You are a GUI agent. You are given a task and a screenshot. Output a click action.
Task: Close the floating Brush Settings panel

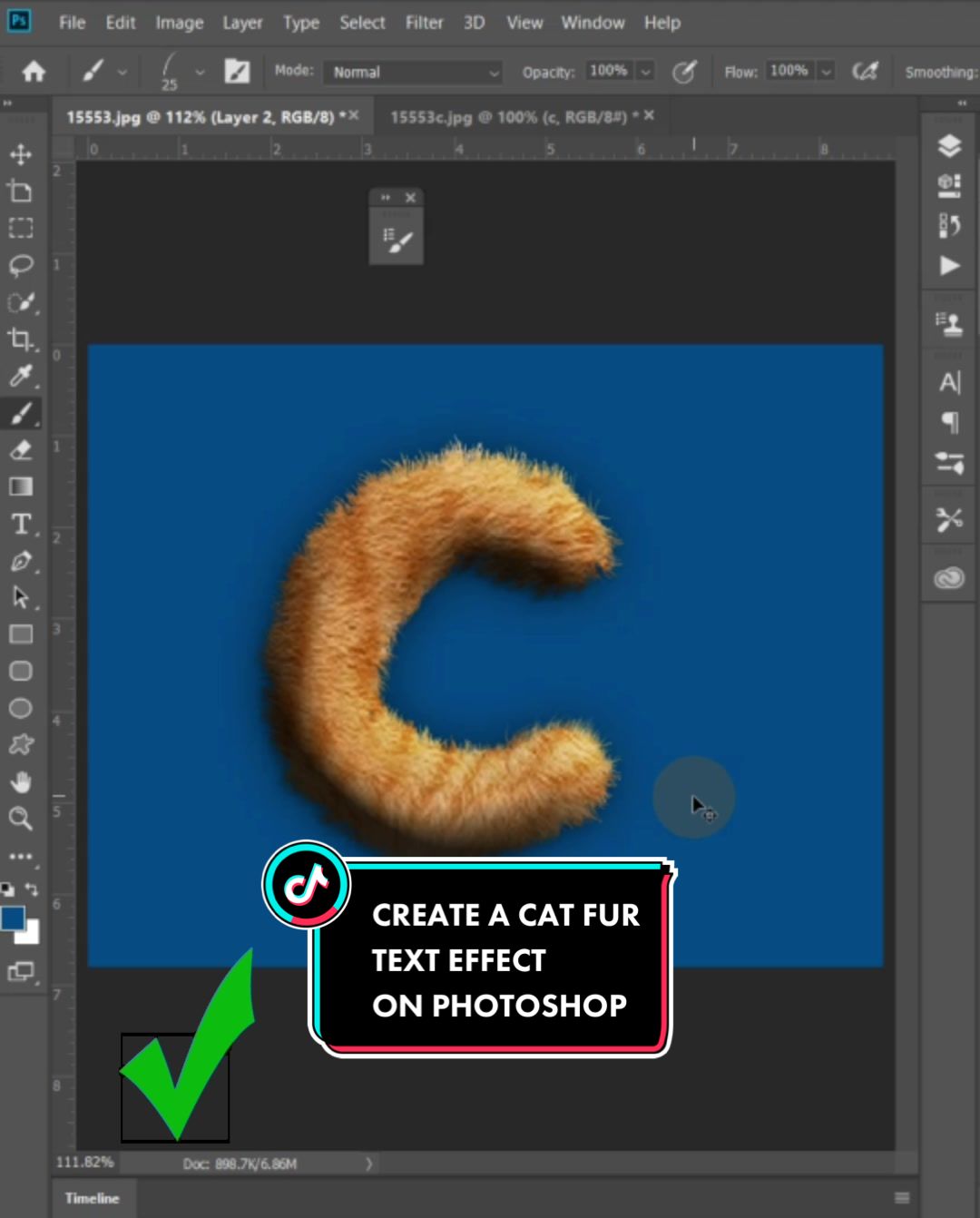point(410,197)
